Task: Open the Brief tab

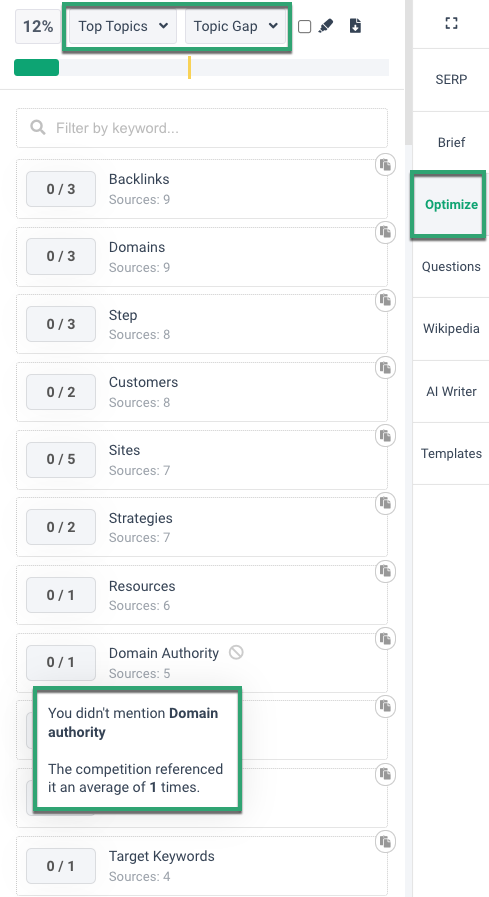Action: [451, 142]
